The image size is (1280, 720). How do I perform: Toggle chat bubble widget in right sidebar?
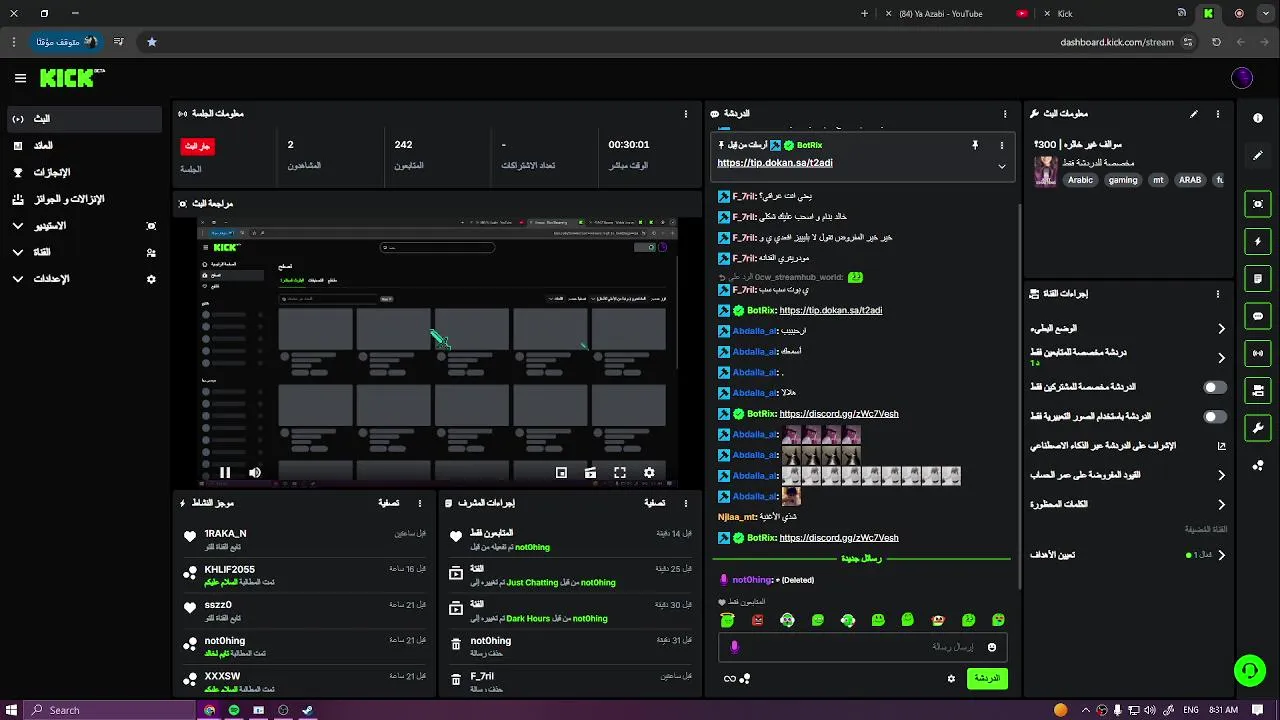pos(1258,316)
